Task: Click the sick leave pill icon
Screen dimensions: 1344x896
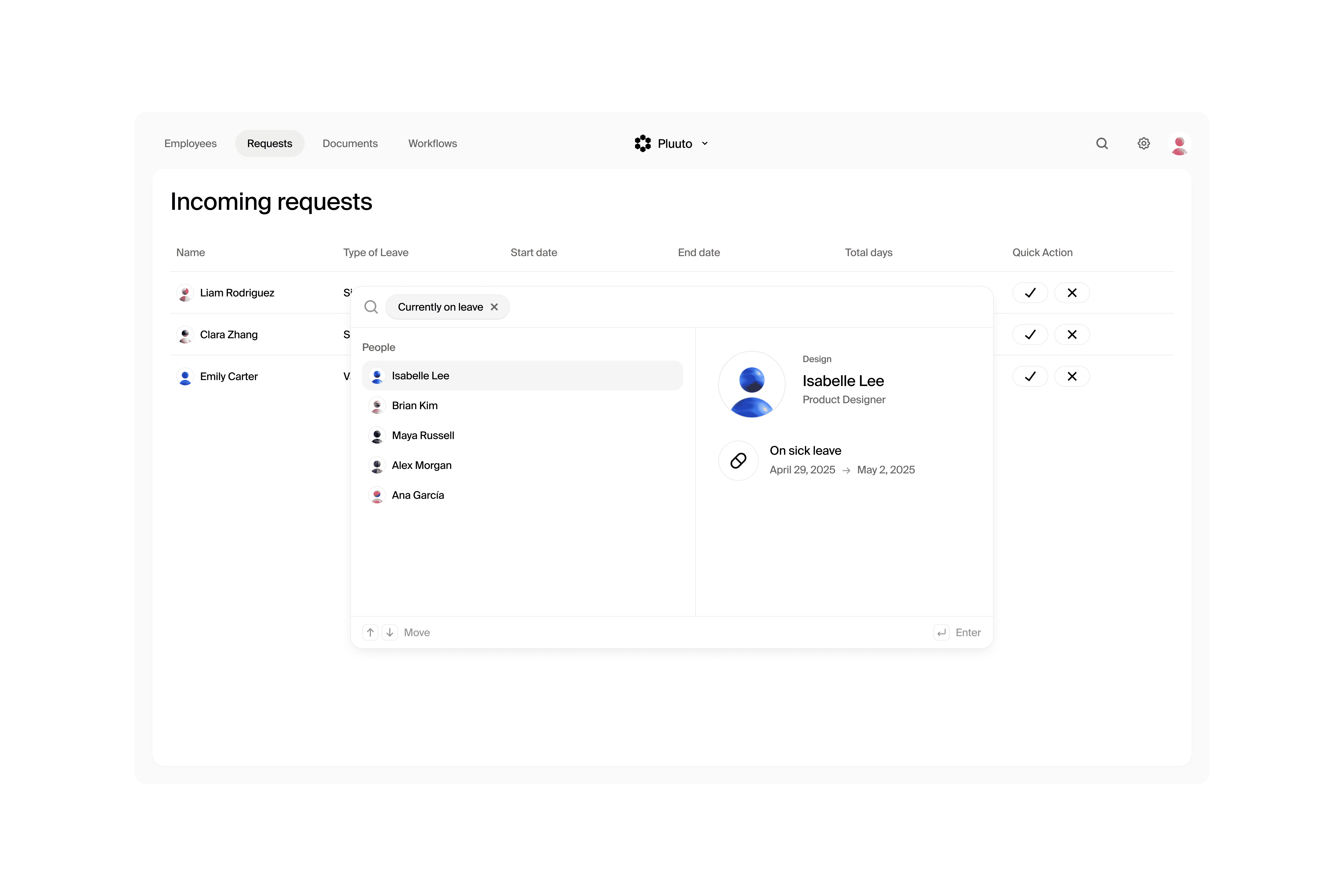Action: (x=738, y=461)
